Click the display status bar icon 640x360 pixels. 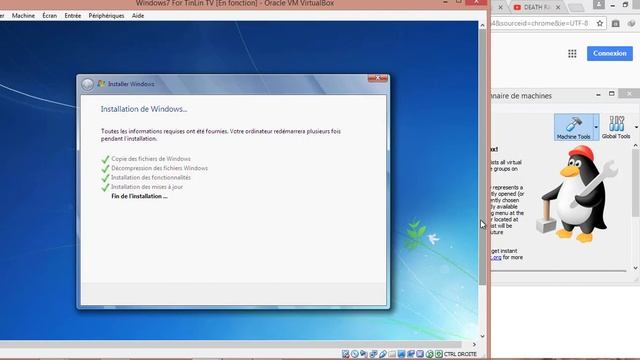click(401, 354)
